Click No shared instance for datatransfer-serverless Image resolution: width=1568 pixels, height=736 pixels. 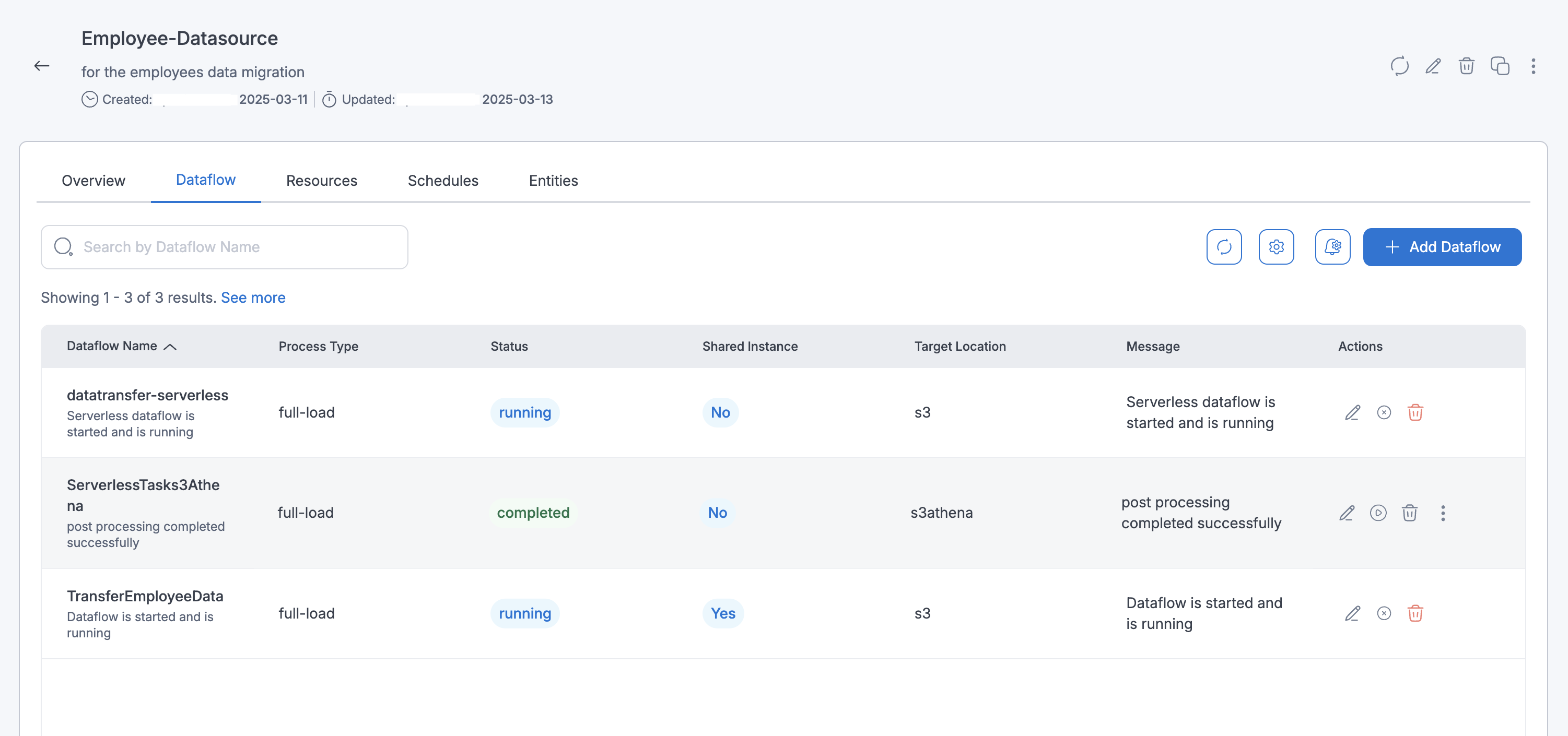point(720,412)
